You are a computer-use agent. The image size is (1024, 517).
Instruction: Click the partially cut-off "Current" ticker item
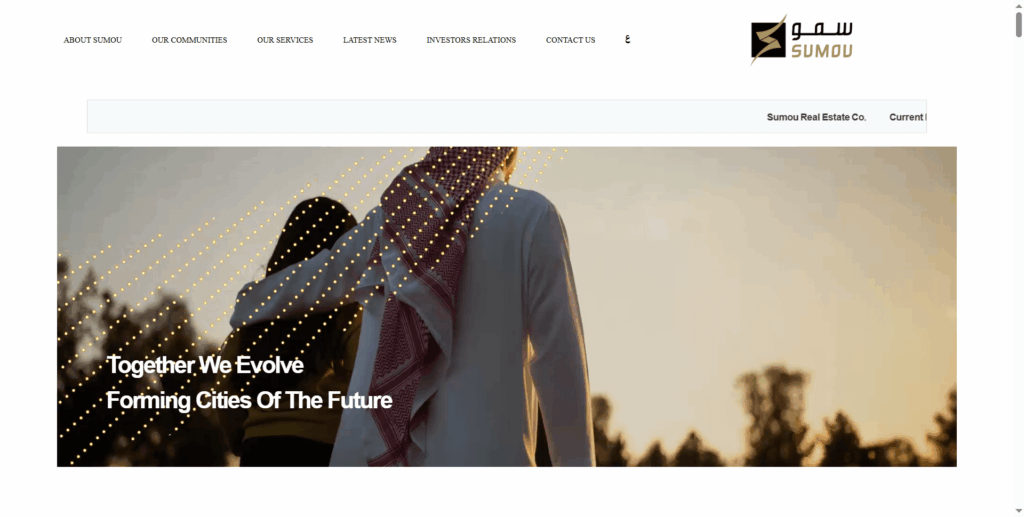click(x=907, y=117)
